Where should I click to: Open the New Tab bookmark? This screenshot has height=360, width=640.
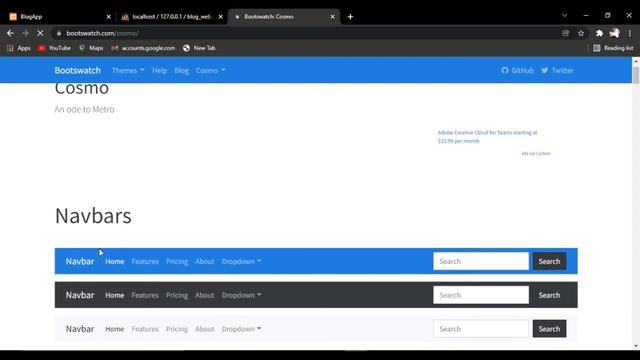point(199,48)
